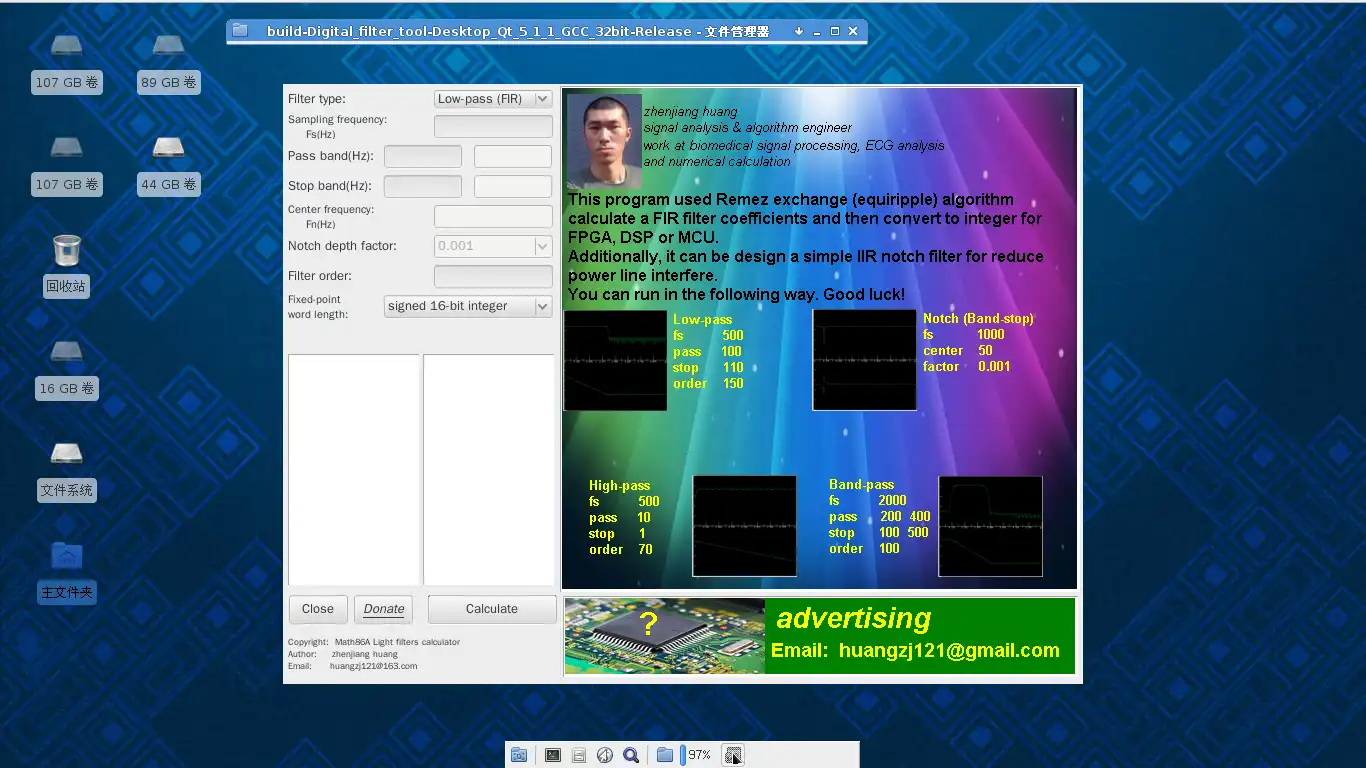Screen dimensions: 1366x768
Task: Click the Low-pass example response graph
Action: (x=615, y=360)
